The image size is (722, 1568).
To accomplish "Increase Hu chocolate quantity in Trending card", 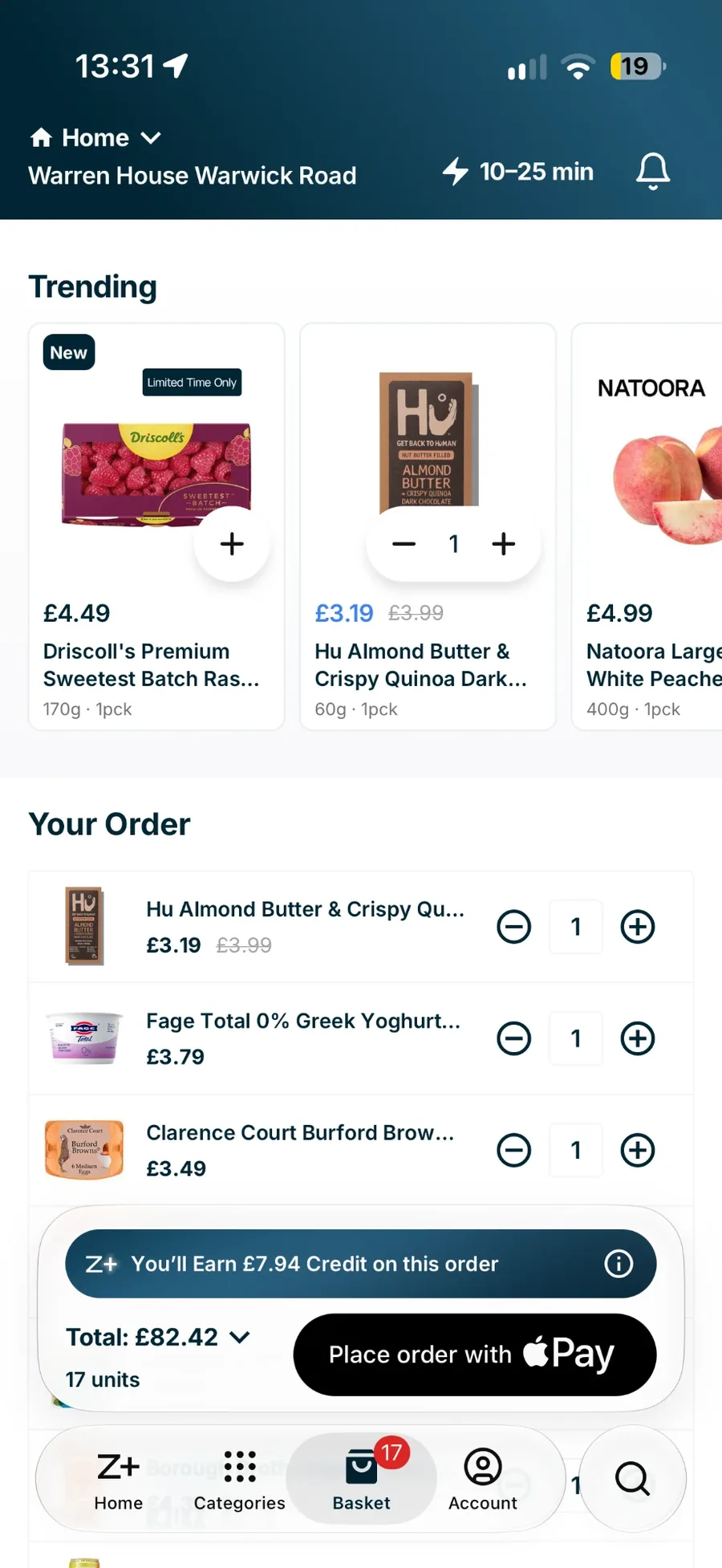I will 504,544.
